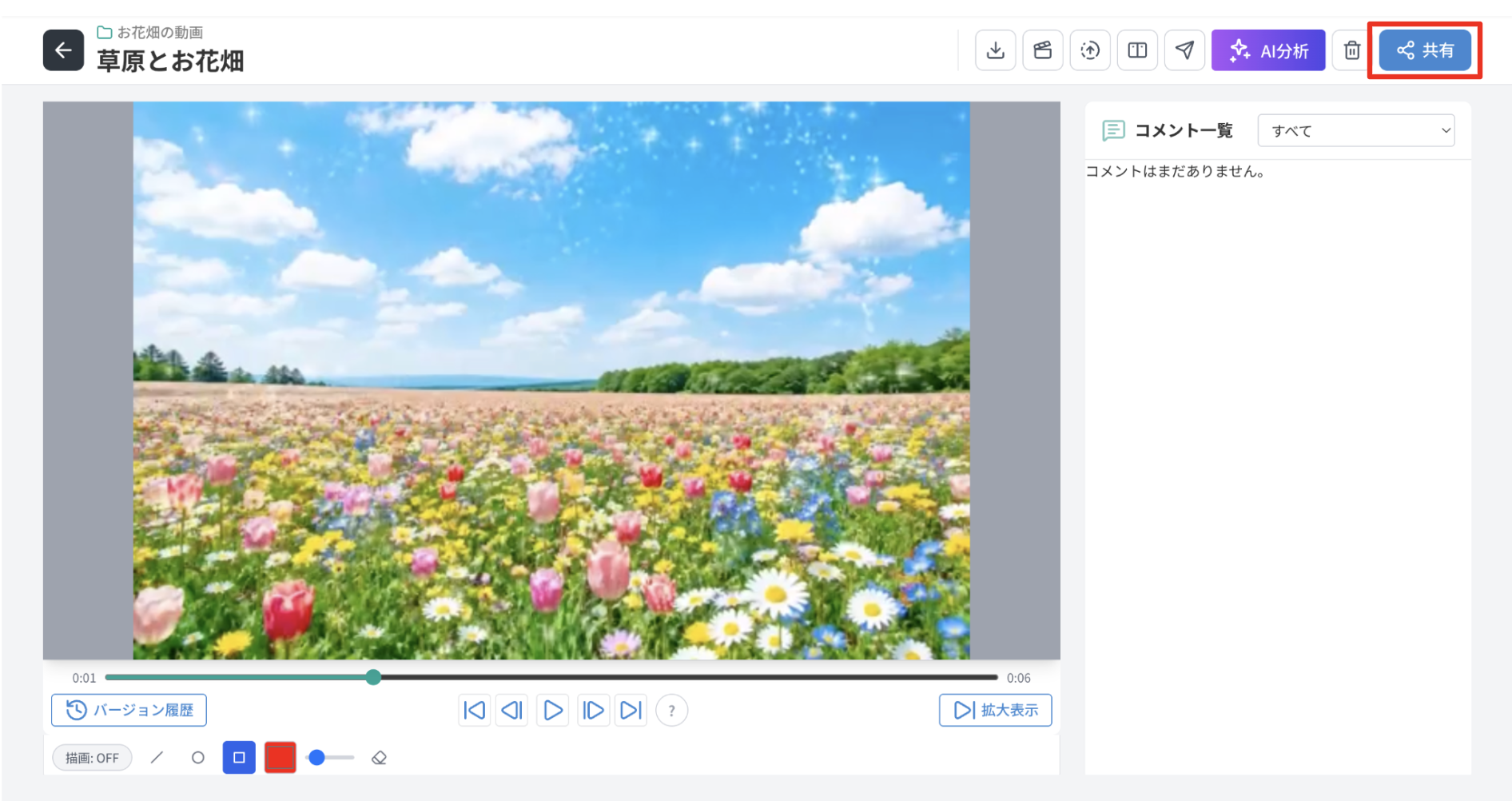Select the rectangle drawing tool
Screen dimensions: 1512x801
click(x=239, y=757)
